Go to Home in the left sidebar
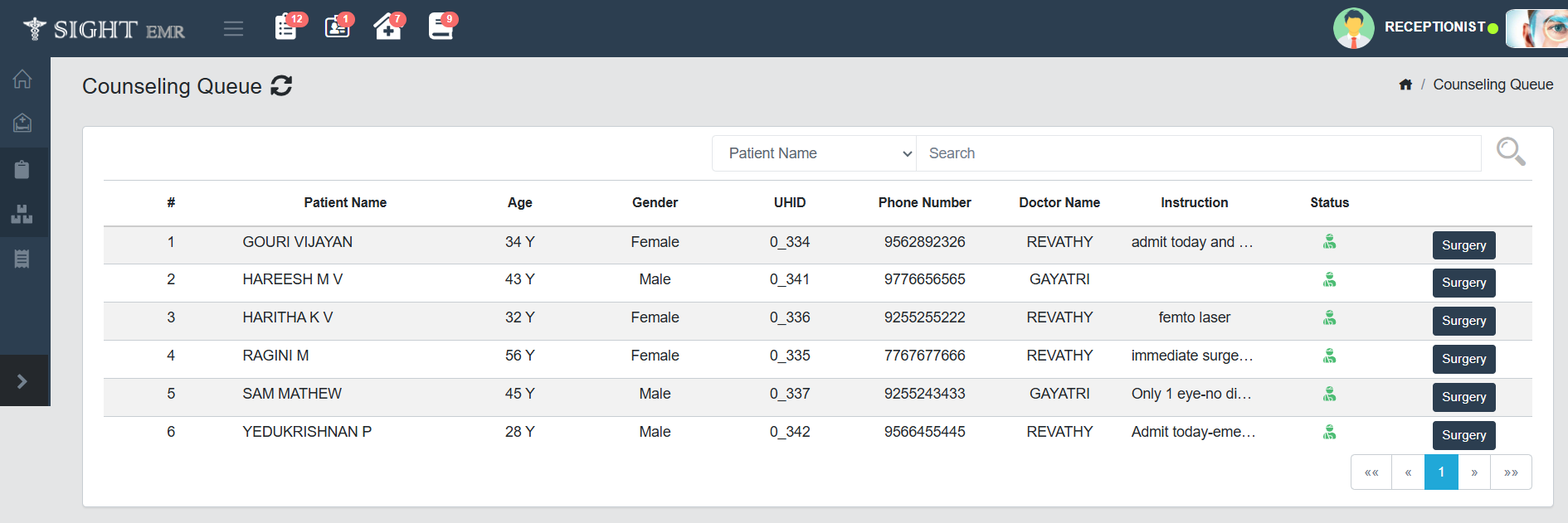Image resolution: width=1568 pixels, height=523 pixels. pos(22,80)
